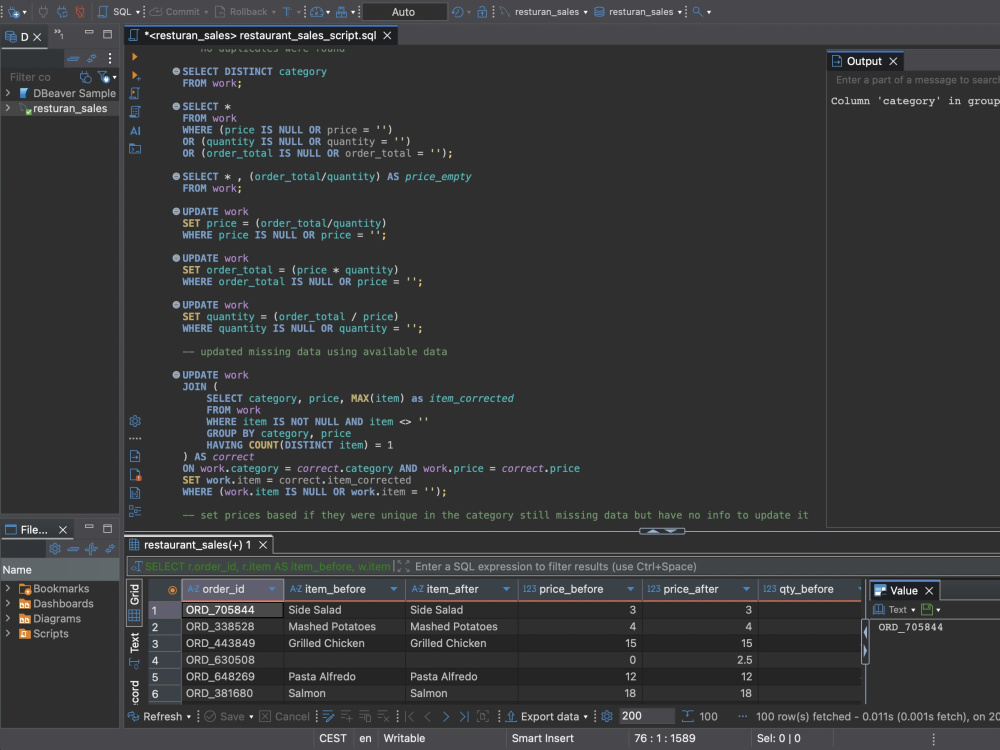Open the dashboard gauge icon dropdown
The width and height of the screenshot is (1000, 750).
tap(320, 11)
